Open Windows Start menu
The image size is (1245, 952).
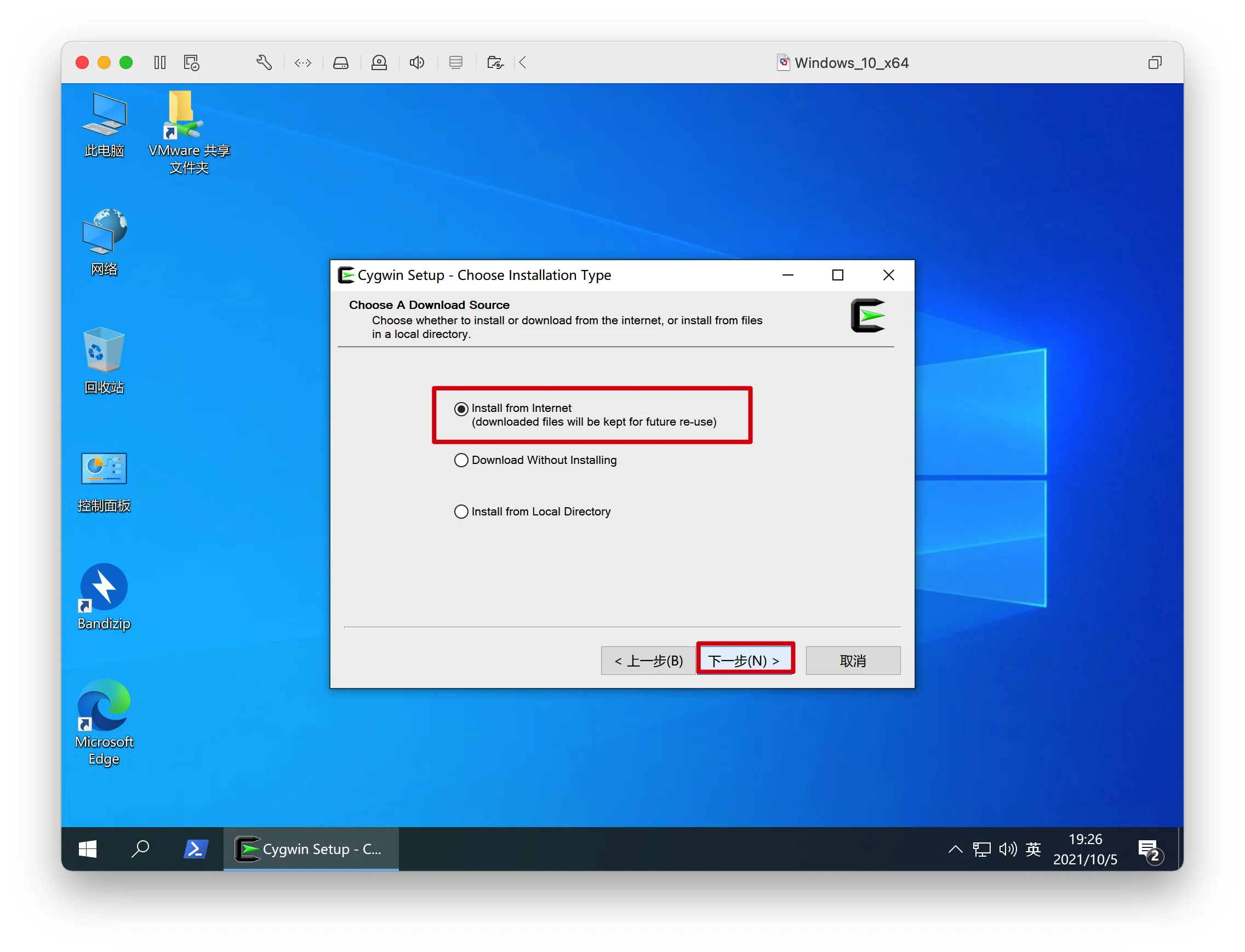(x=87, y=849)
